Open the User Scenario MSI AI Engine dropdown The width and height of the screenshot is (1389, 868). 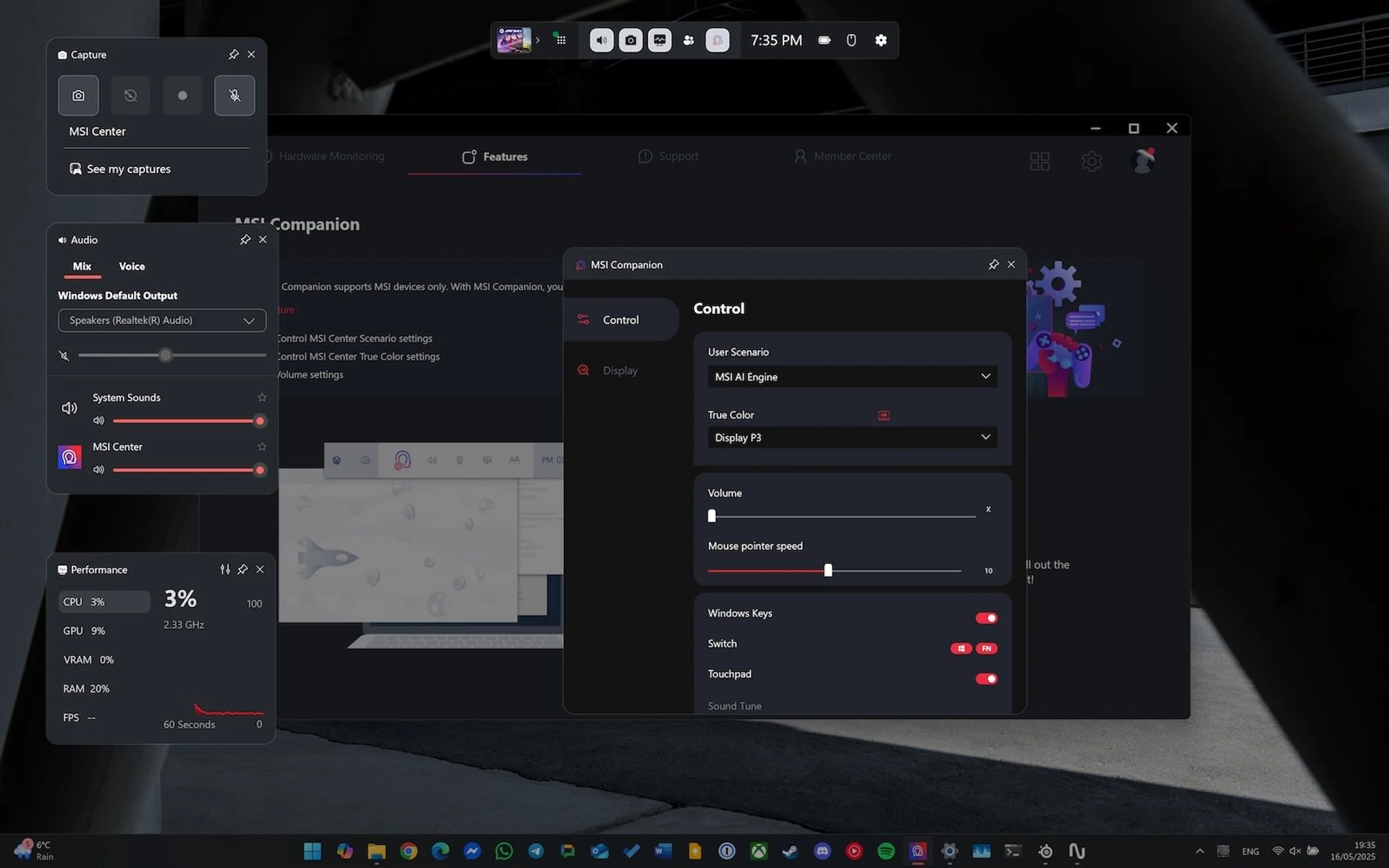(x=852, y=377)
